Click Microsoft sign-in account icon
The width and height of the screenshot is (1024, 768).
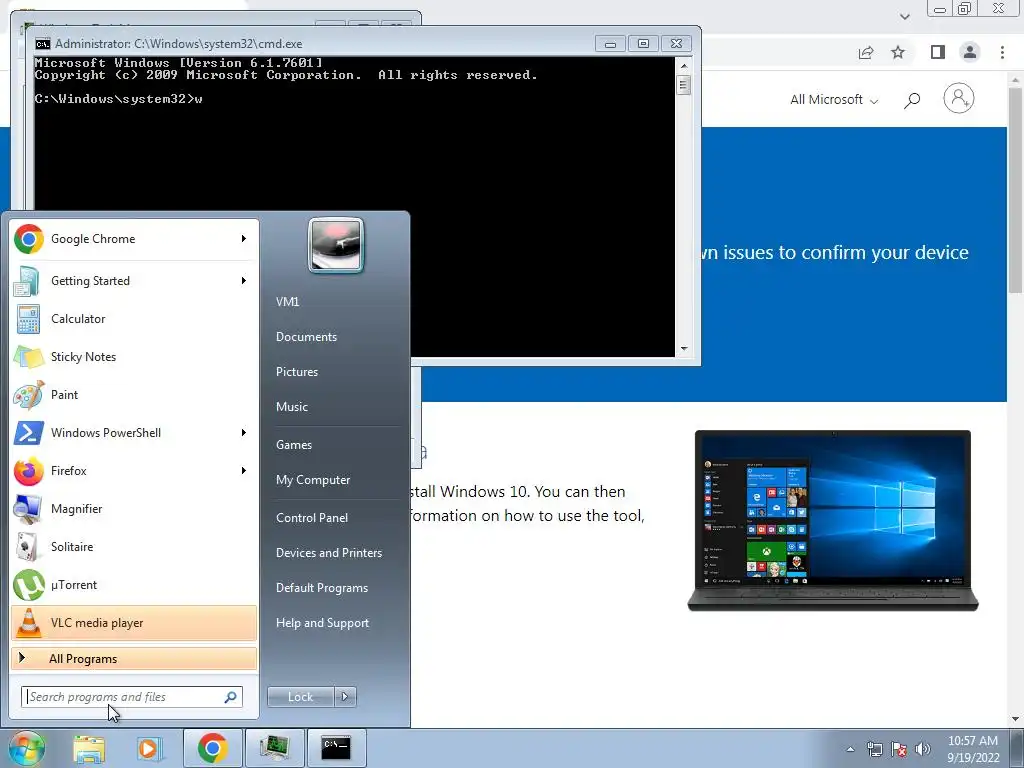[x=959, y=99]
